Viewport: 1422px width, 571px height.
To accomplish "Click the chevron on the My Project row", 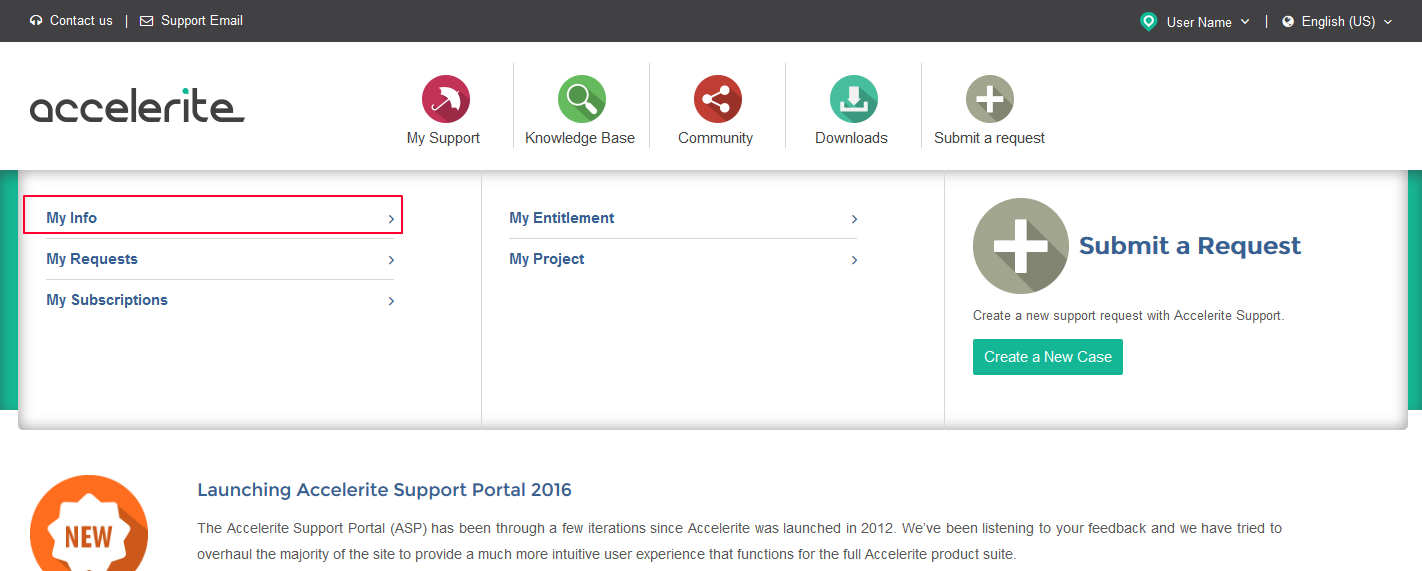I will [x=854, y=260].
